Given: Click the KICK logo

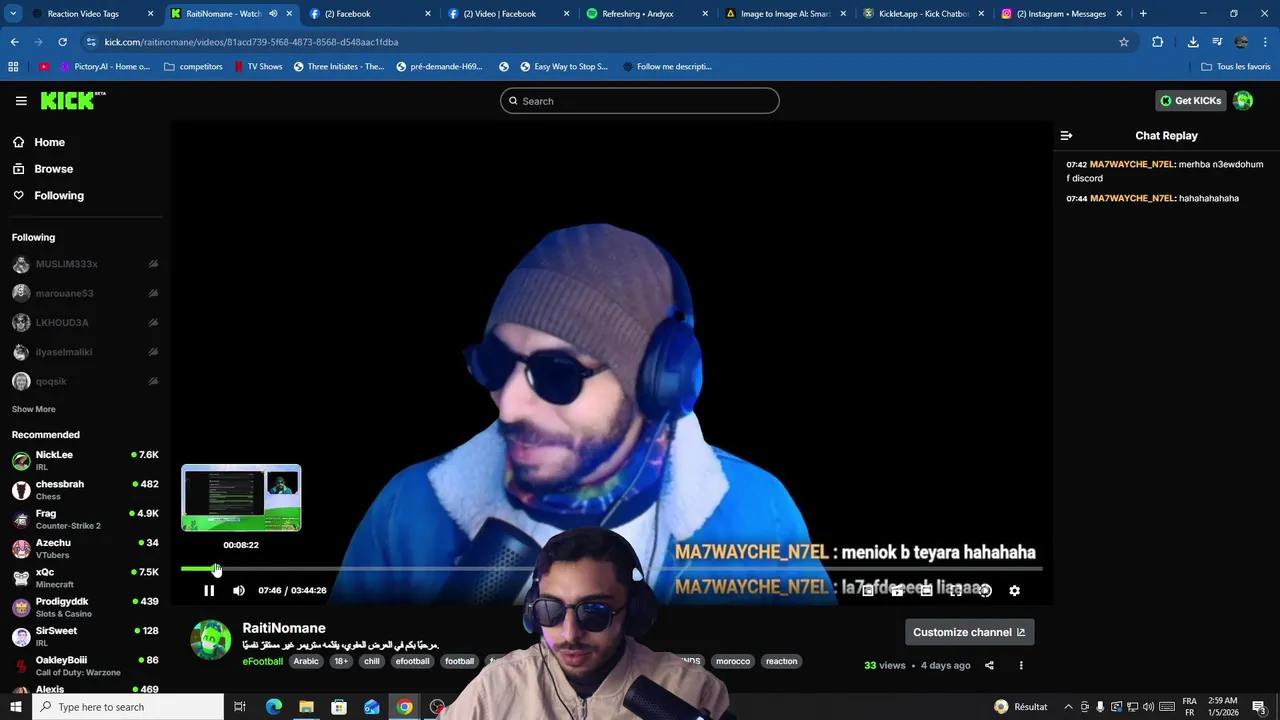Looking at the screenshot, I should 72,100.
